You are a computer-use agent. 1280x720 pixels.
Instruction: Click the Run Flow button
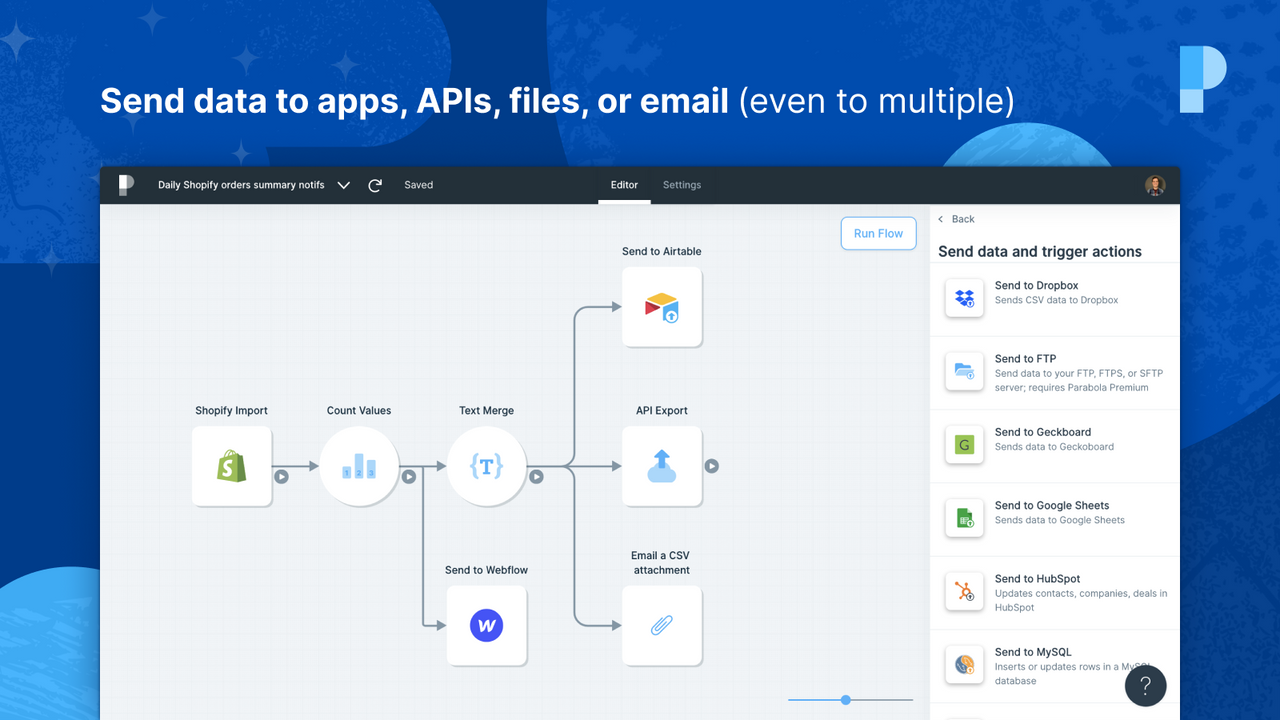click(x=878, y=233)
